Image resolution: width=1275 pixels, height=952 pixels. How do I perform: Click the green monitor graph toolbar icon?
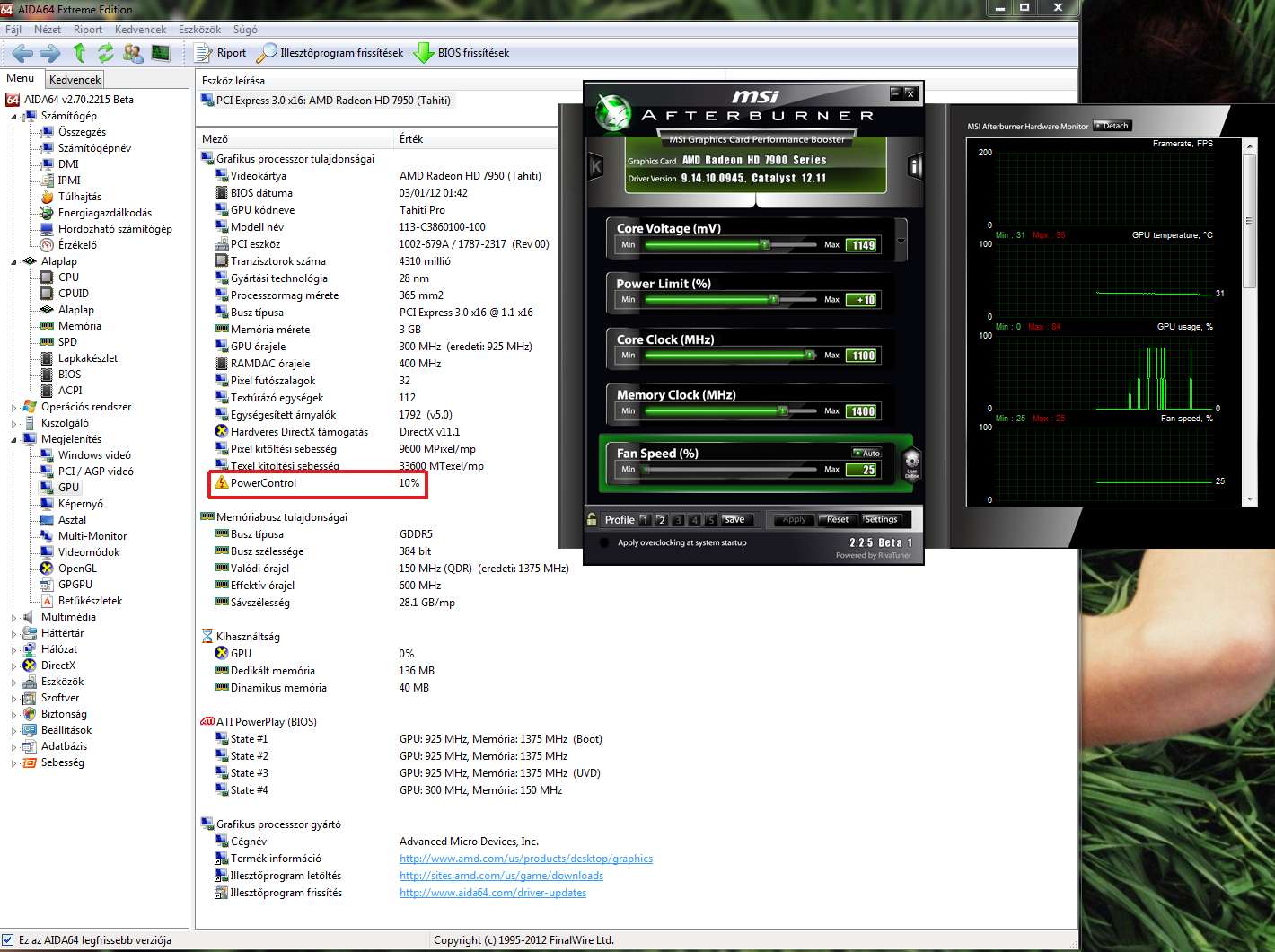point(161,53)
